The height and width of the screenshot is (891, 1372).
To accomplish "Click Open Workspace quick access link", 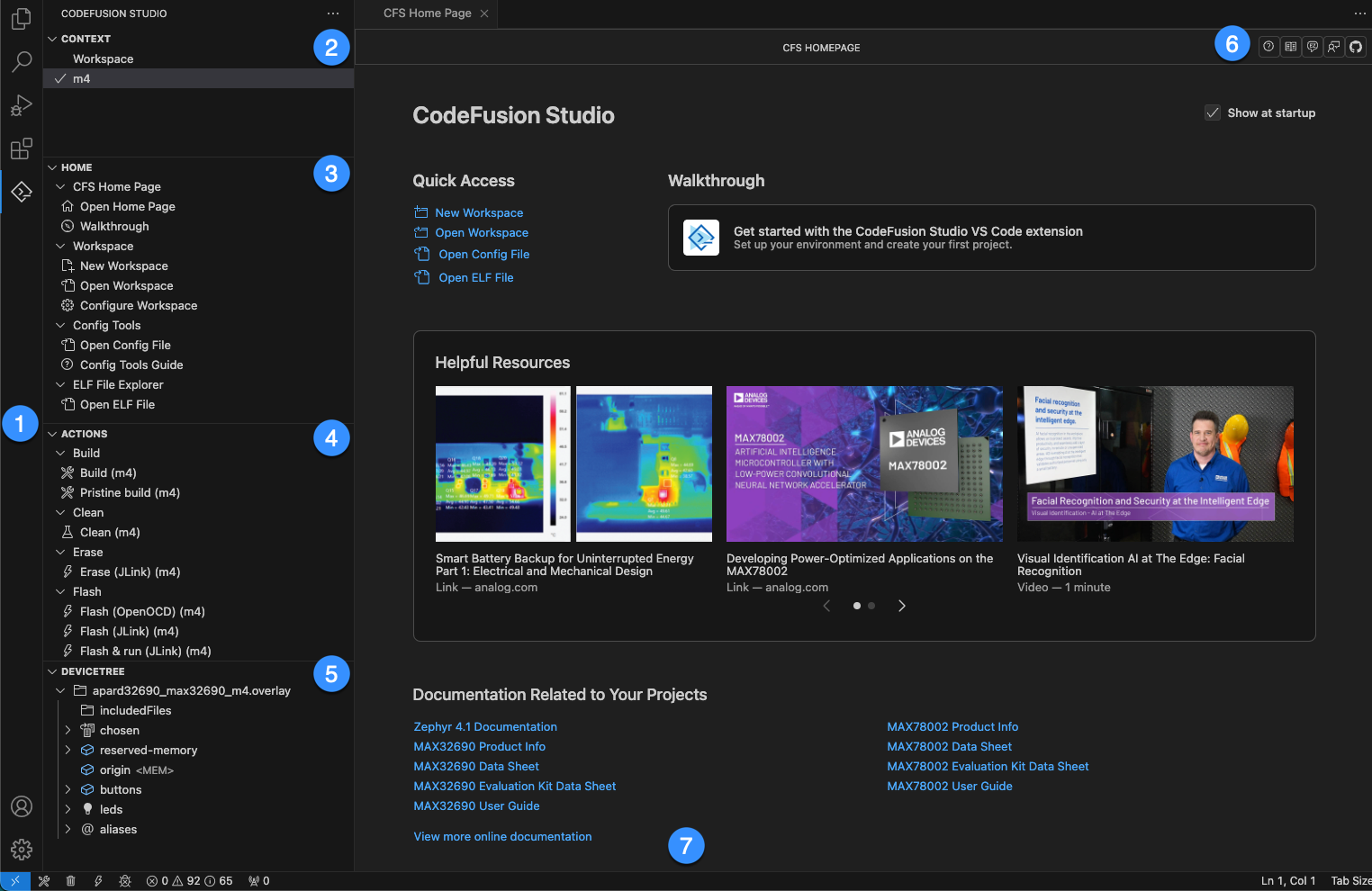I will 482,232.
